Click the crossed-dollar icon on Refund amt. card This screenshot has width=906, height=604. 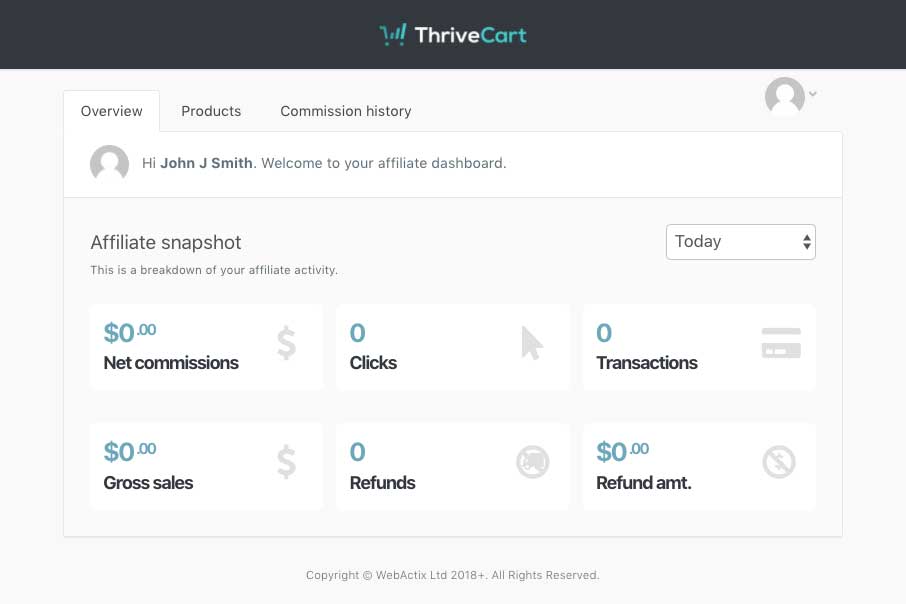tap(780, 462)
